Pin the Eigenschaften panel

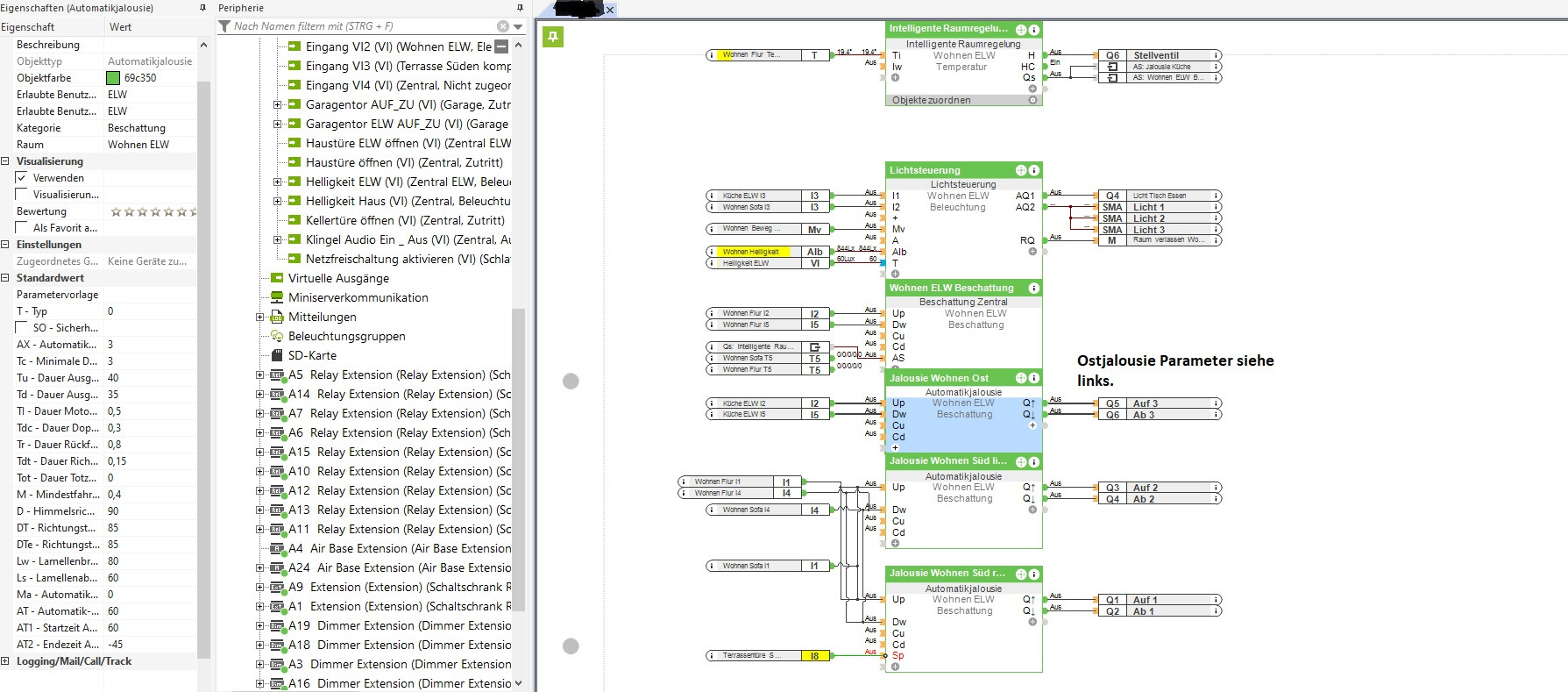point(203,8)
